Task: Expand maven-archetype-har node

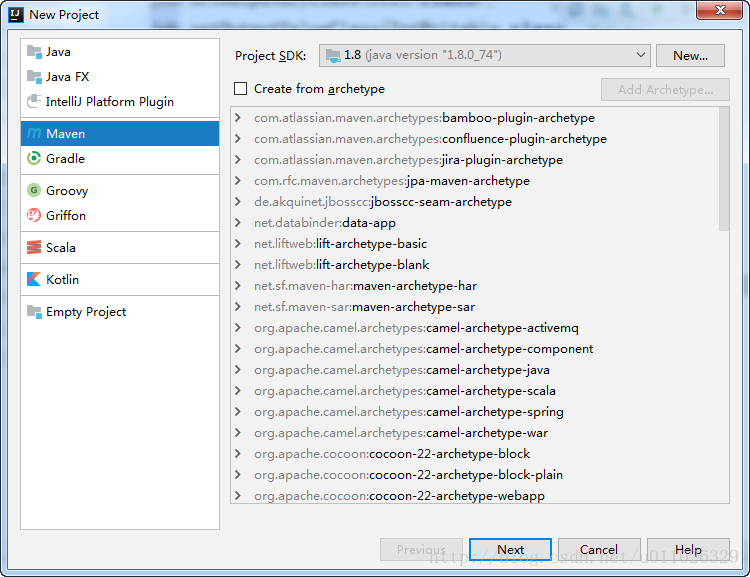Action: tap(238, 286)
